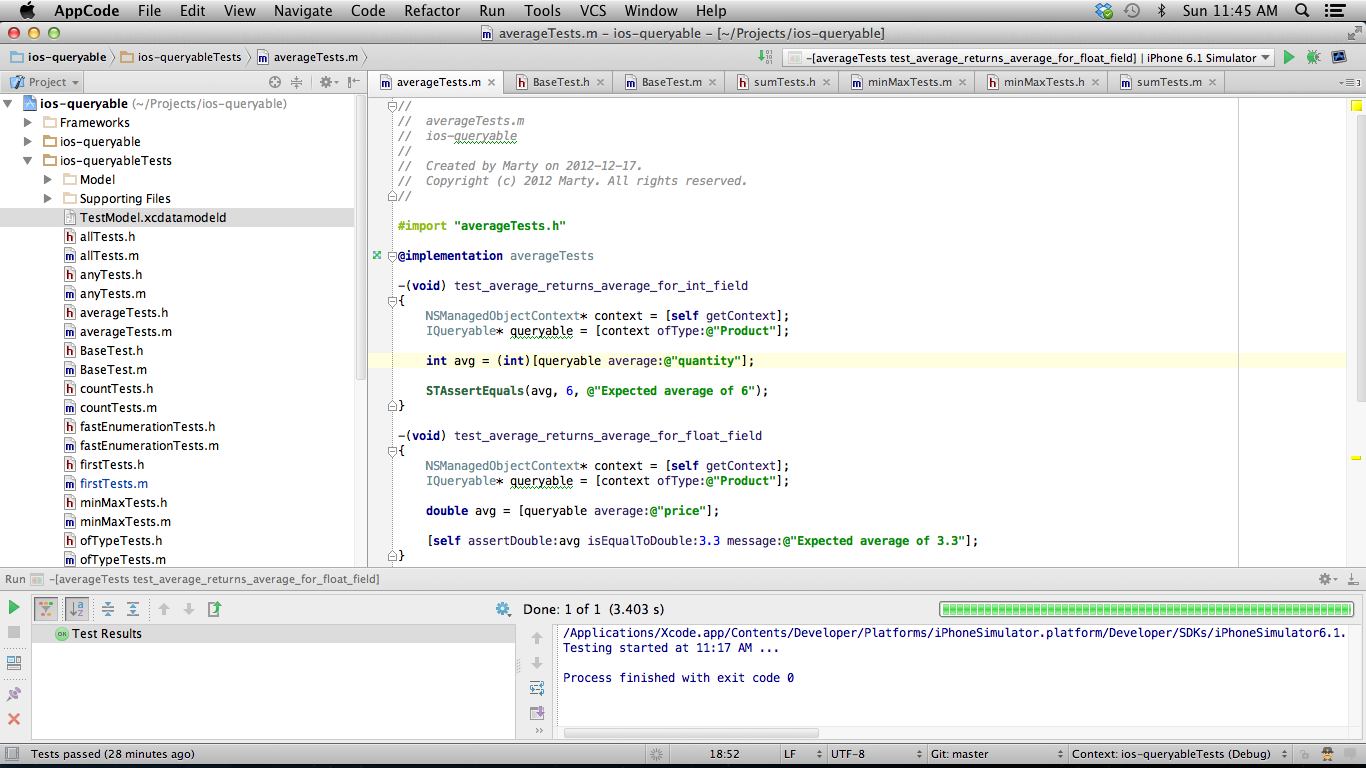Click the Debug bug icon in top toolbar
Viewport: 1366px width, 768px height.
point(1313,58)
